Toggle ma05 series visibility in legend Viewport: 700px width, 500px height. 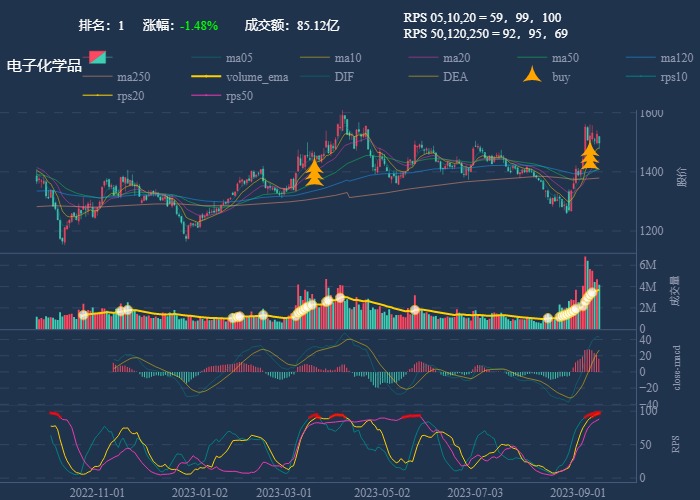(x=238, y=58)
